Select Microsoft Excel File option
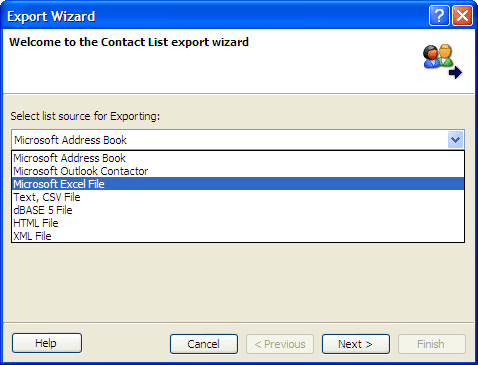Image resolution: width=478 pixels, height=365 pixels. (238, 184)
